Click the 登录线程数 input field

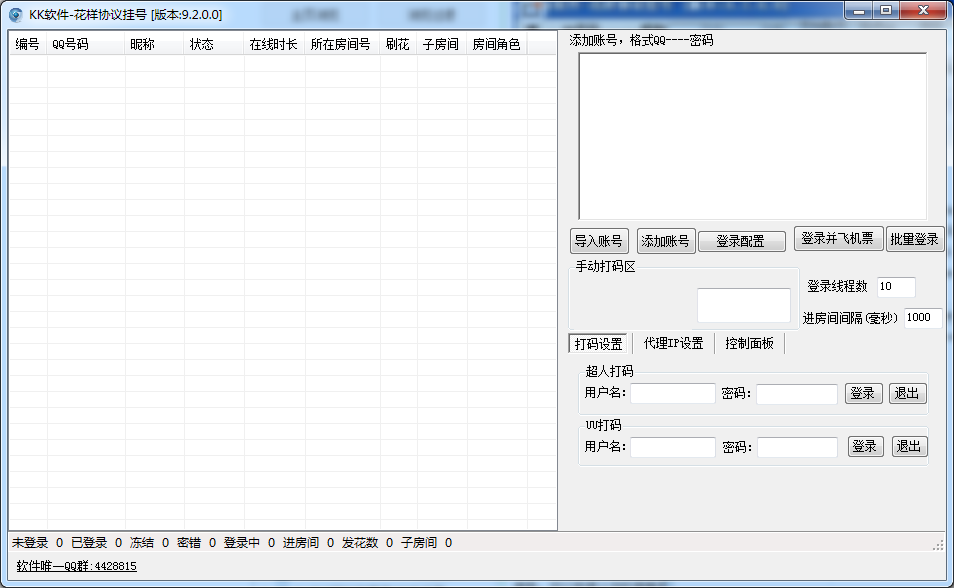pos(895,287)
